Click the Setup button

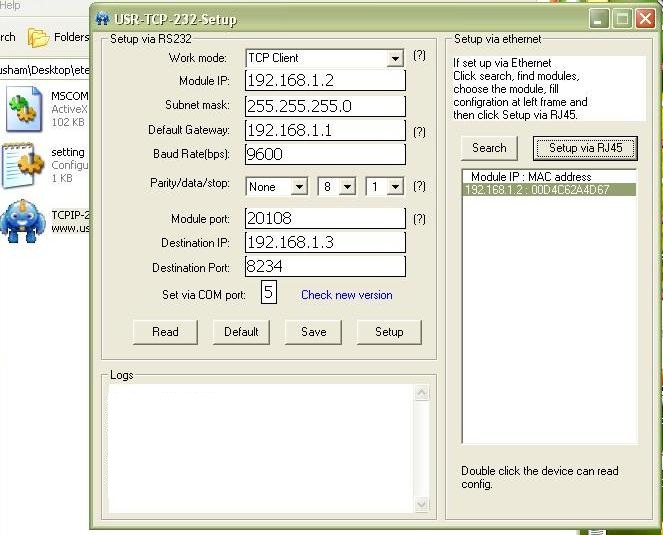tap(389, 332)
